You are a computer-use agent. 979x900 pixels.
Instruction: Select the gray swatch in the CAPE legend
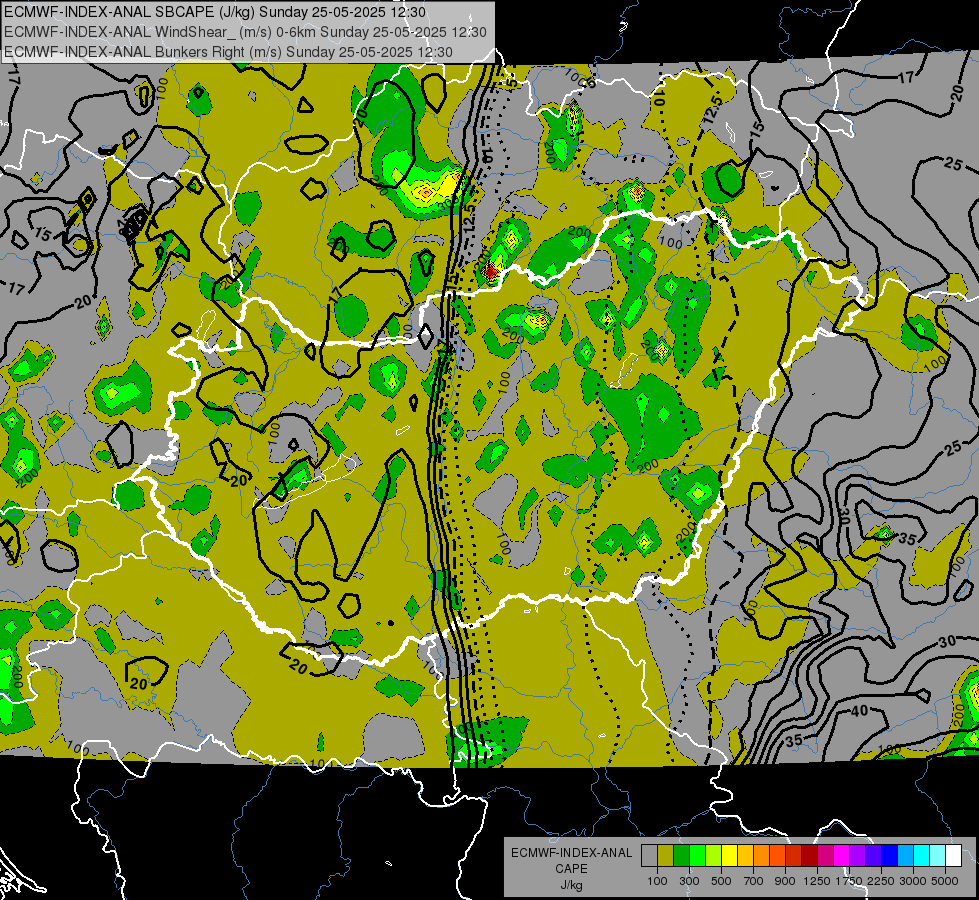point(649,855)
